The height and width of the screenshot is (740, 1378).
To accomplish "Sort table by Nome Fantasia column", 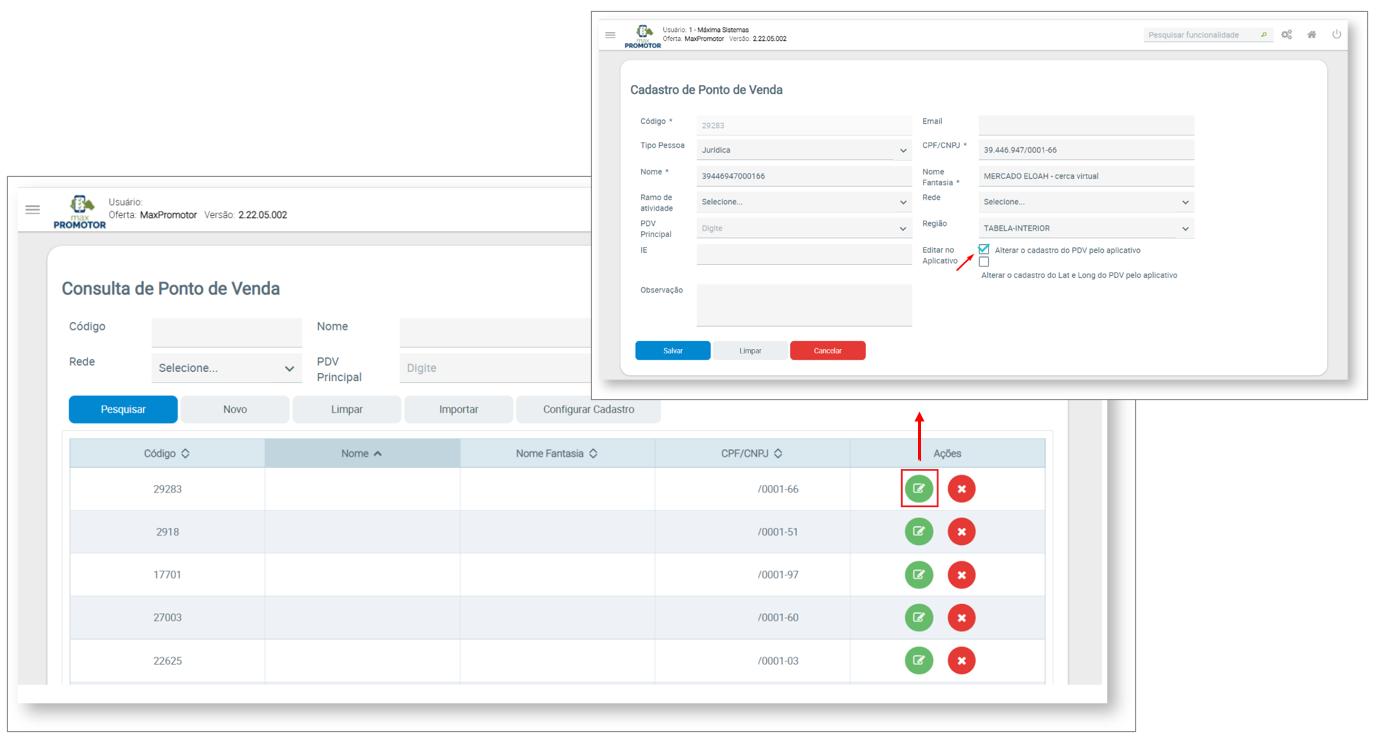I will click(557, 453).
